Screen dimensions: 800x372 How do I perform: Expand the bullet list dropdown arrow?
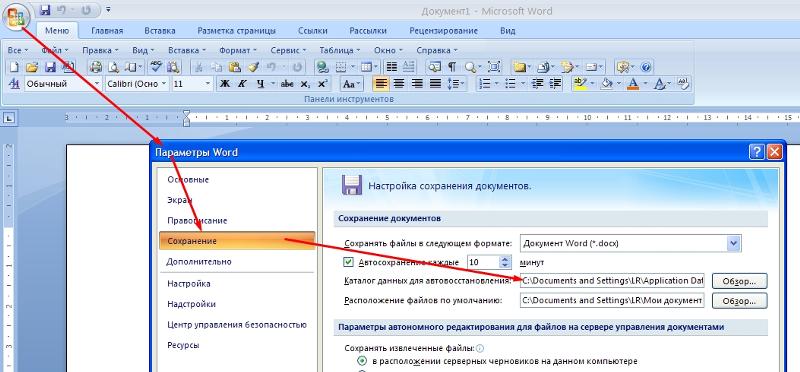point(522,84)
